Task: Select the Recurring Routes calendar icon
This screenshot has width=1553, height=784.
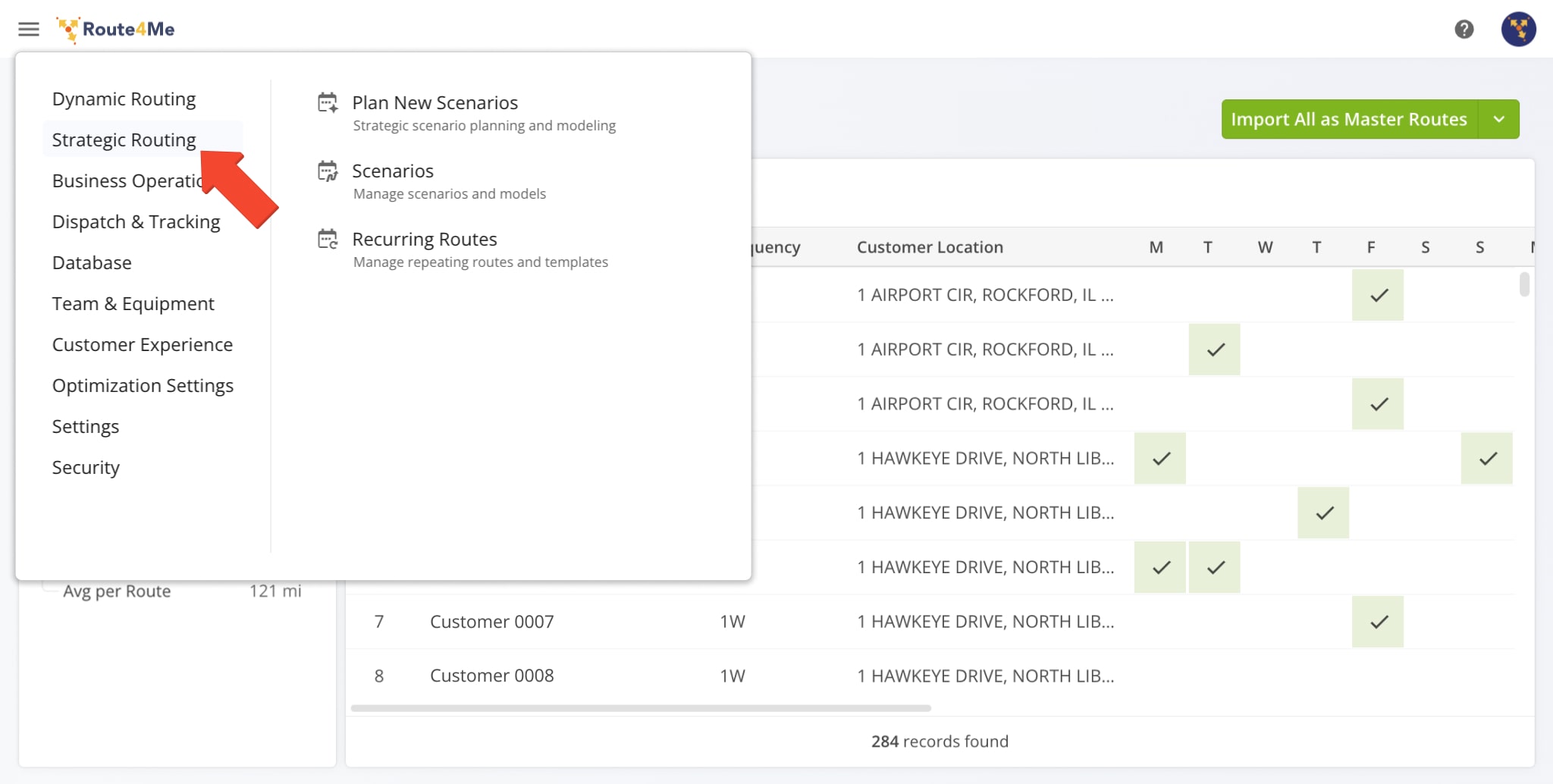Action: (x=327, y=240)
